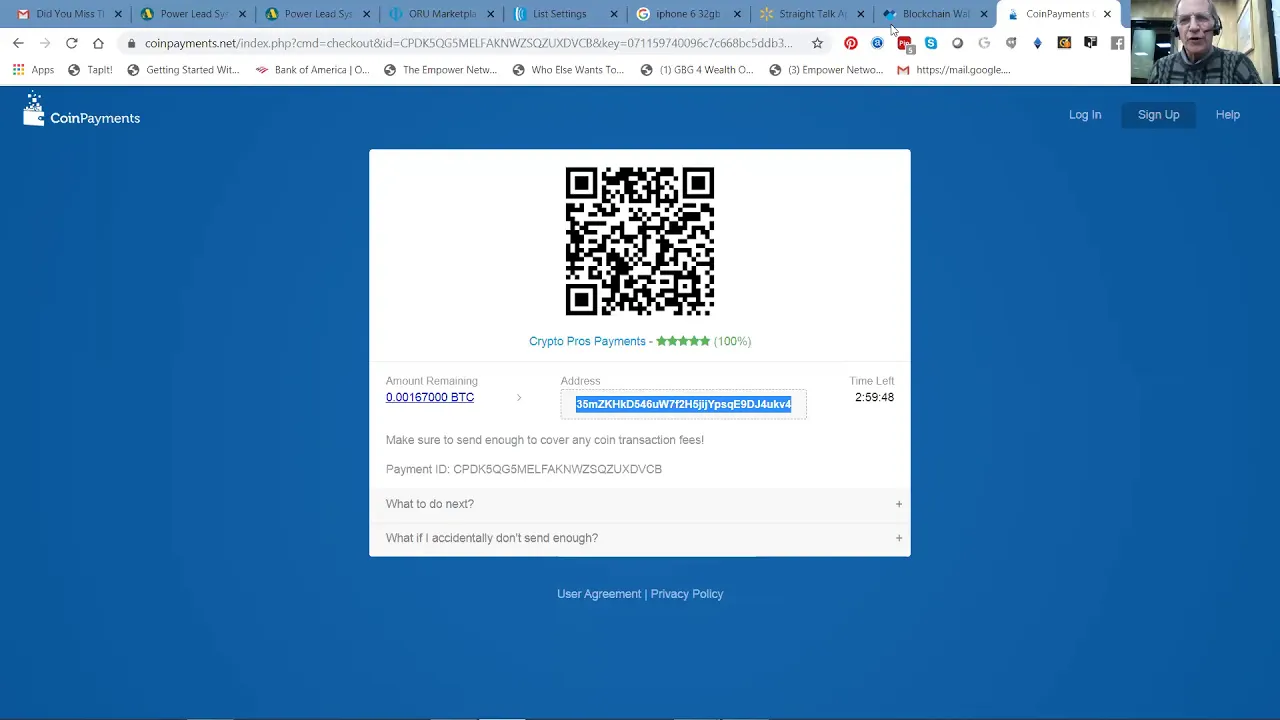This screenshot has width=1280, height=720.
Task: Open the Who Else Wants To bookmark
Action: tap(568, 70)
